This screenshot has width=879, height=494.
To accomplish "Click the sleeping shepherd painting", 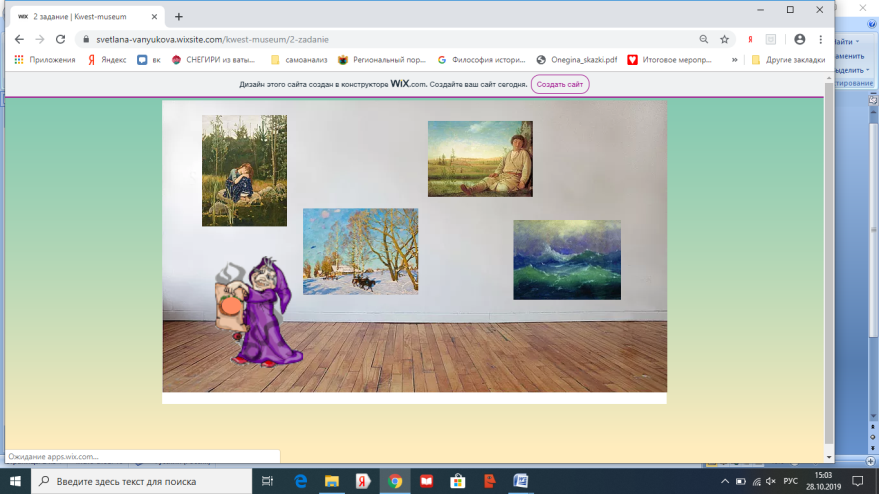I will (x=480, y=159).
